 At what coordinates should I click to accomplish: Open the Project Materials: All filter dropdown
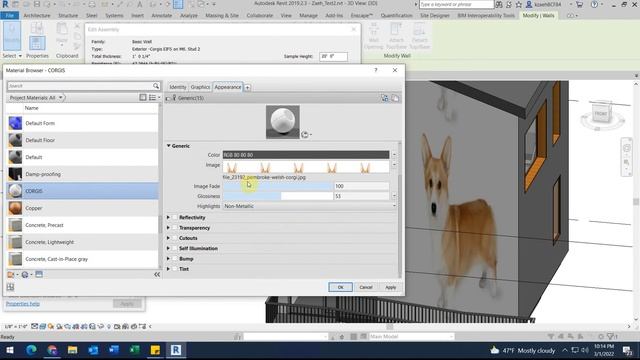click(36, 98)
